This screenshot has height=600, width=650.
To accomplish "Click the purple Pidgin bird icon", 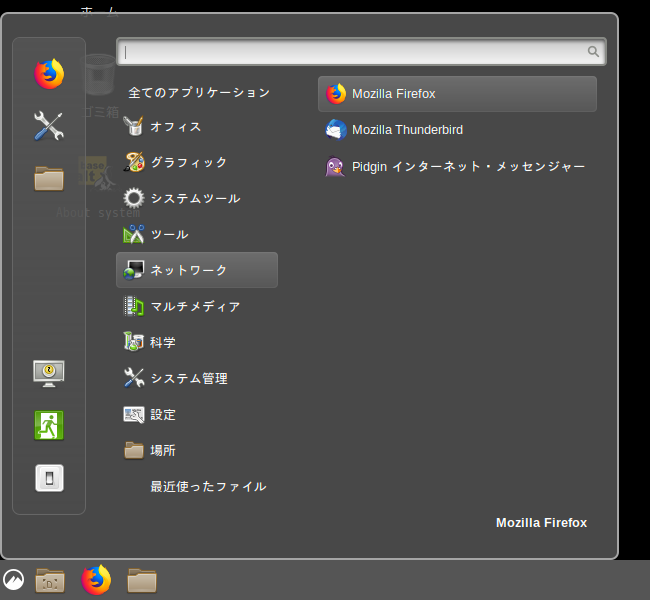I will (335, 166).
